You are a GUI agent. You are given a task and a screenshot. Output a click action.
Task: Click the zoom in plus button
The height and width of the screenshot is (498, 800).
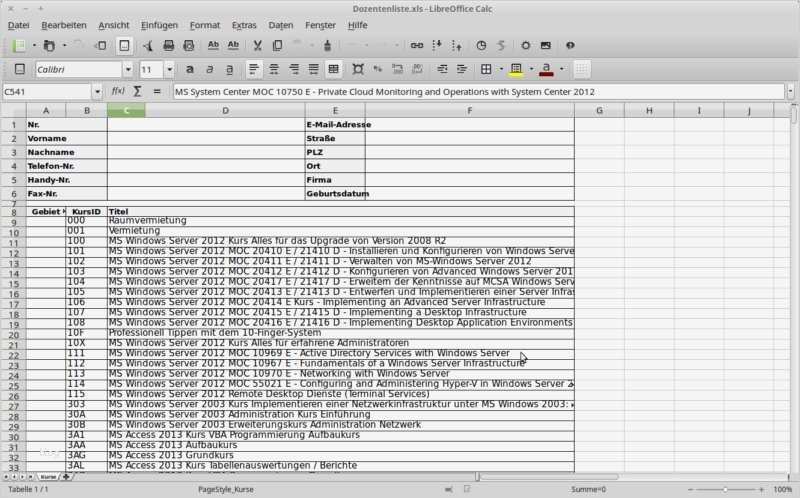click(x=761, y=490)
